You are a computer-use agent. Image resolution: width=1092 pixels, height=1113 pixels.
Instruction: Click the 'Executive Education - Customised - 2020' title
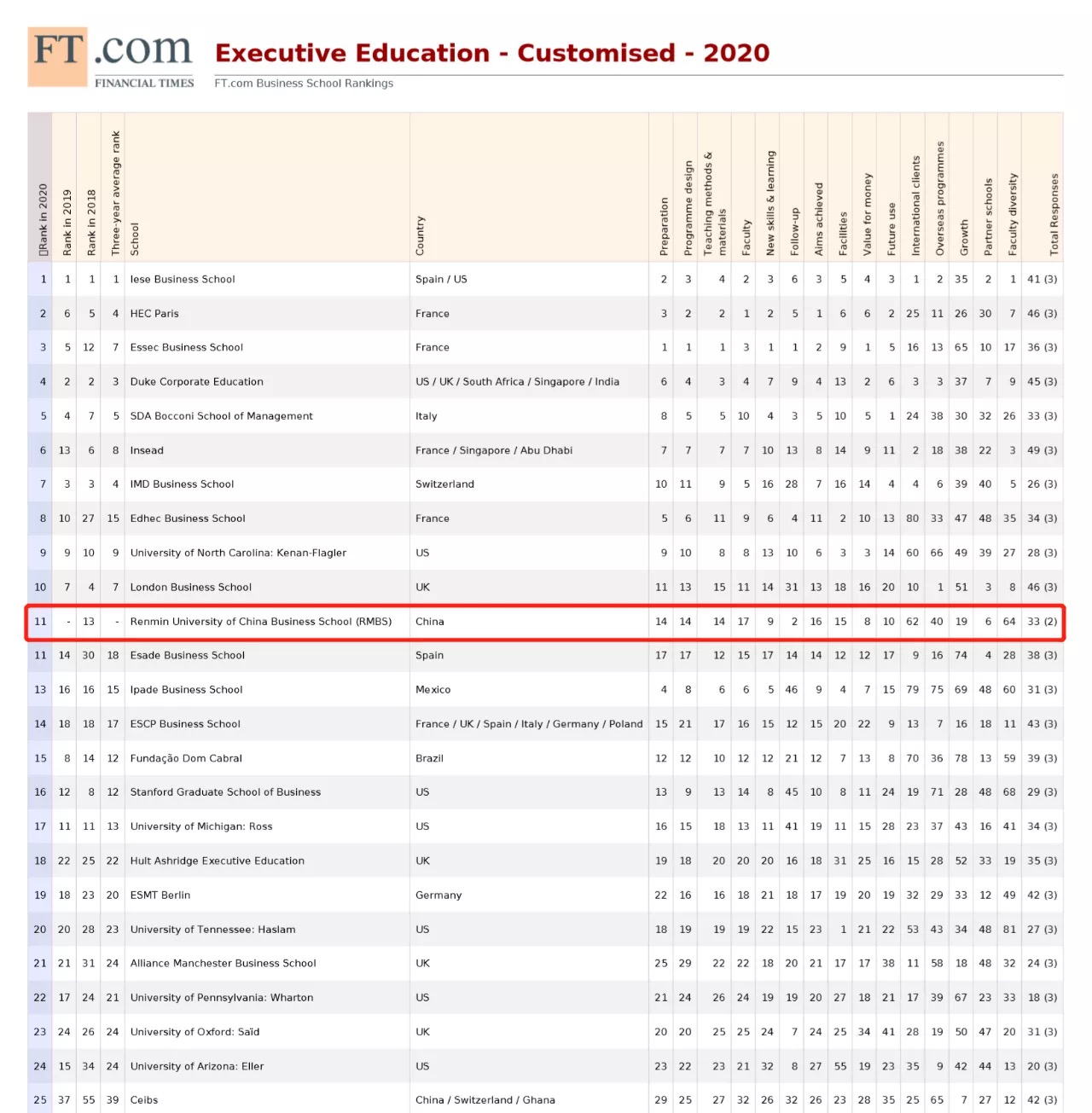click(492, 53)
